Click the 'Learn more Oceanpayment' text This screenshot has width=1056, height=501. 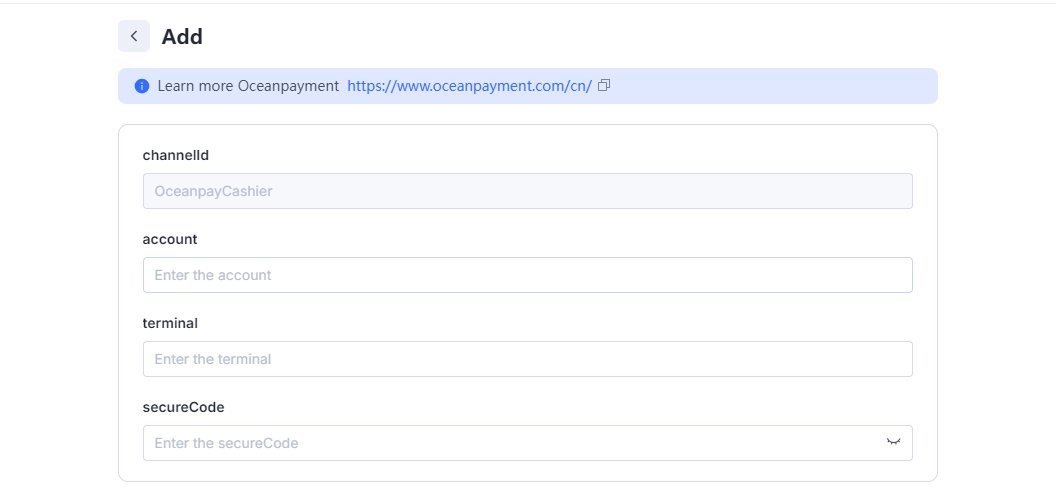tap(248, 86)
